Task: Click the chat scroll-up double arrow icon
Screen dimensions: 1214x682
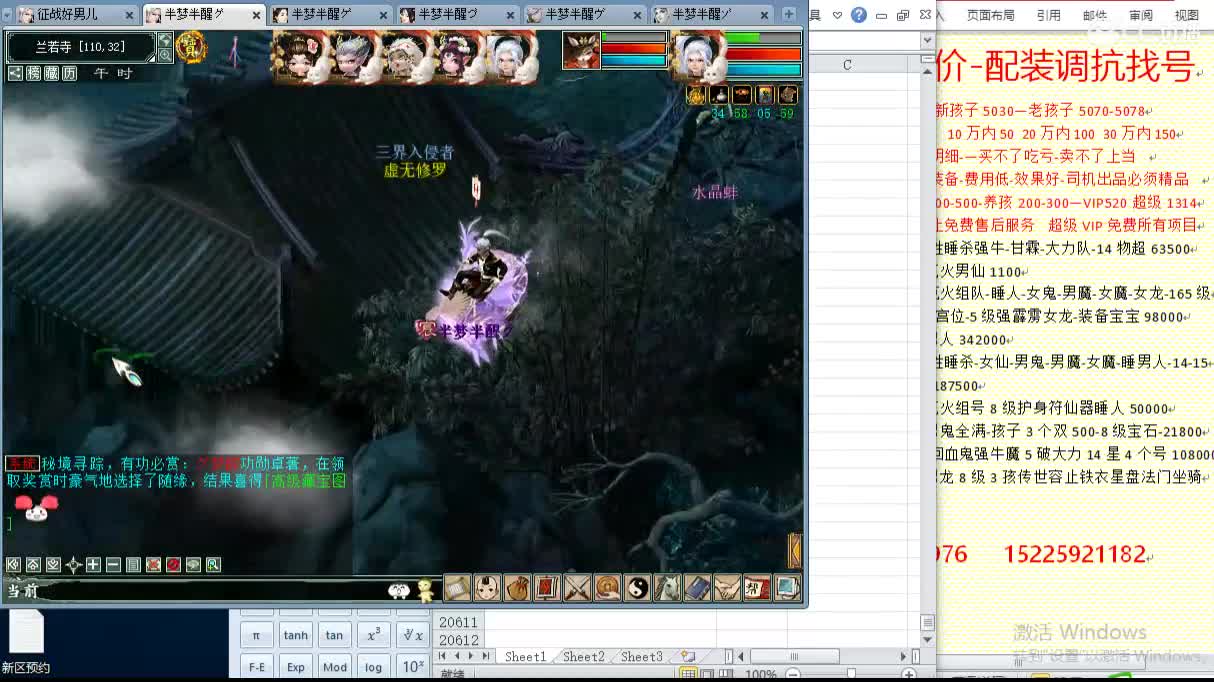Action: [33, 565]
